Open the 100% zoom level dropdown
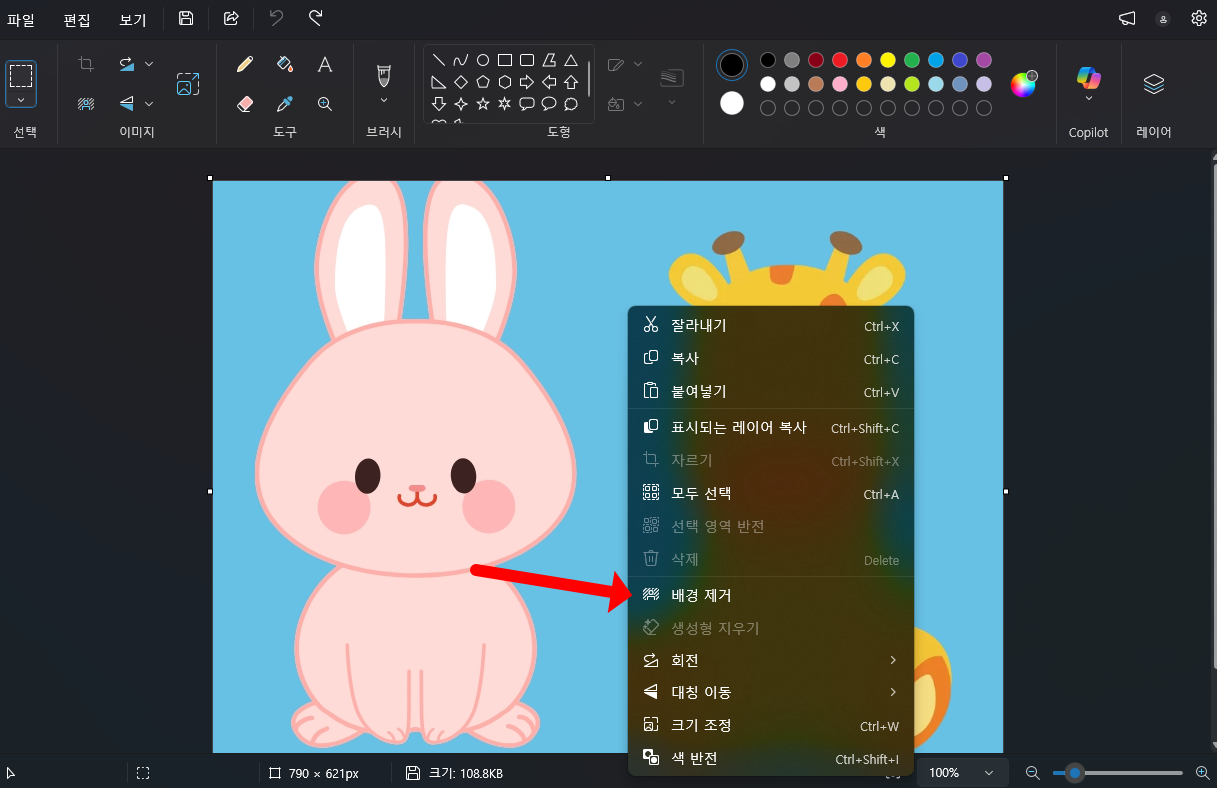Screen dimensions: 1217x788 [961, 772]
